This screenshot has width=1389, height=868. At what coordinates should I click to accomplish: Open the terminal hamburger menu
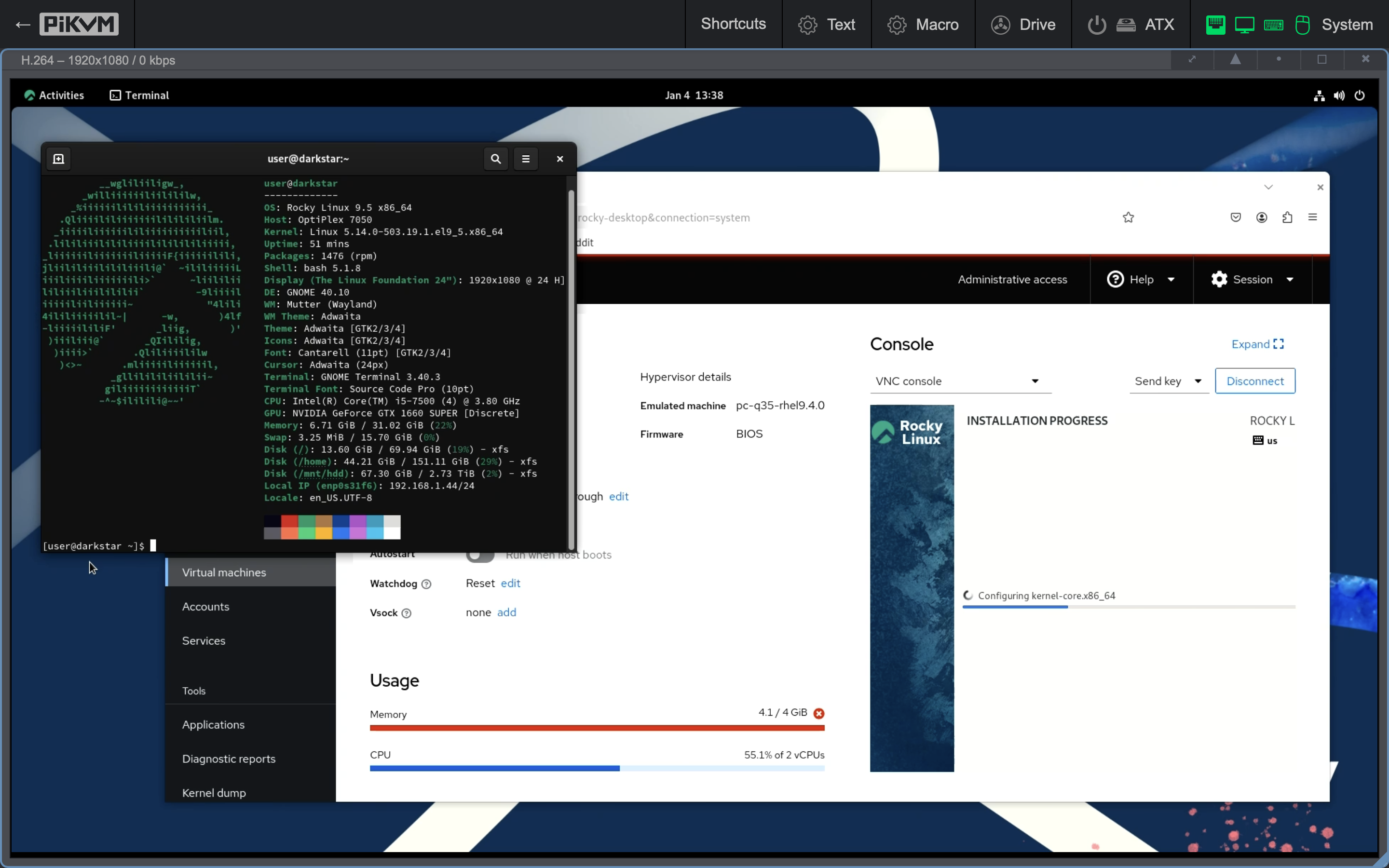[x=526, y=159]
